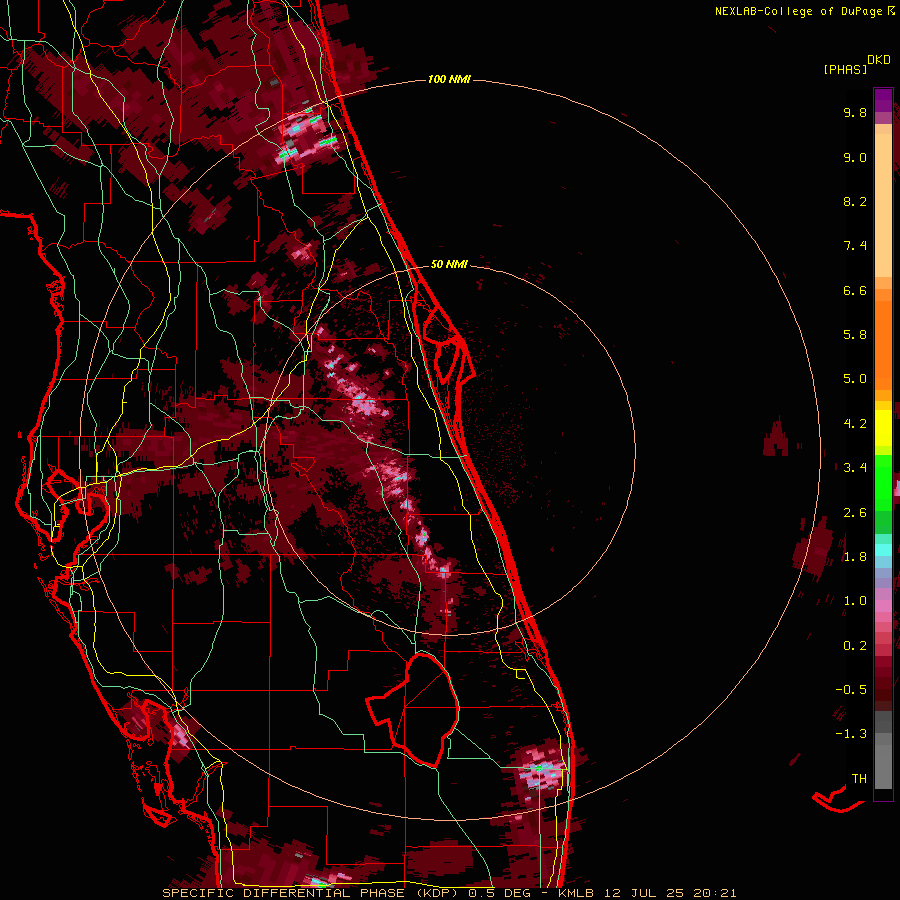Pick the yellow band on the color scale

[x=883, y=428]
